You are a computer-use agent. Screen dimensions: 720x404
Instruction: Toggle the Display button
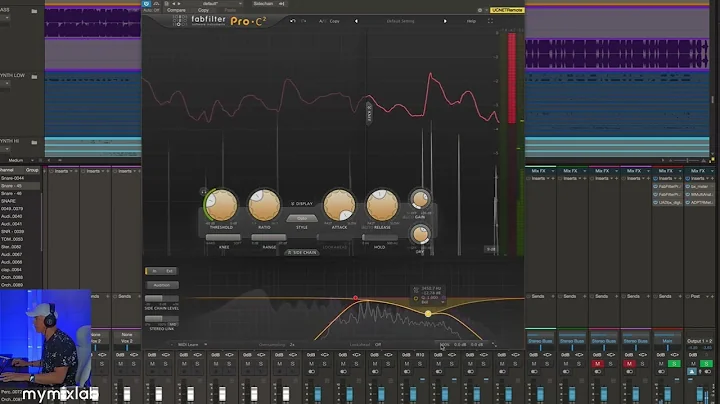[x=302, y=203]
